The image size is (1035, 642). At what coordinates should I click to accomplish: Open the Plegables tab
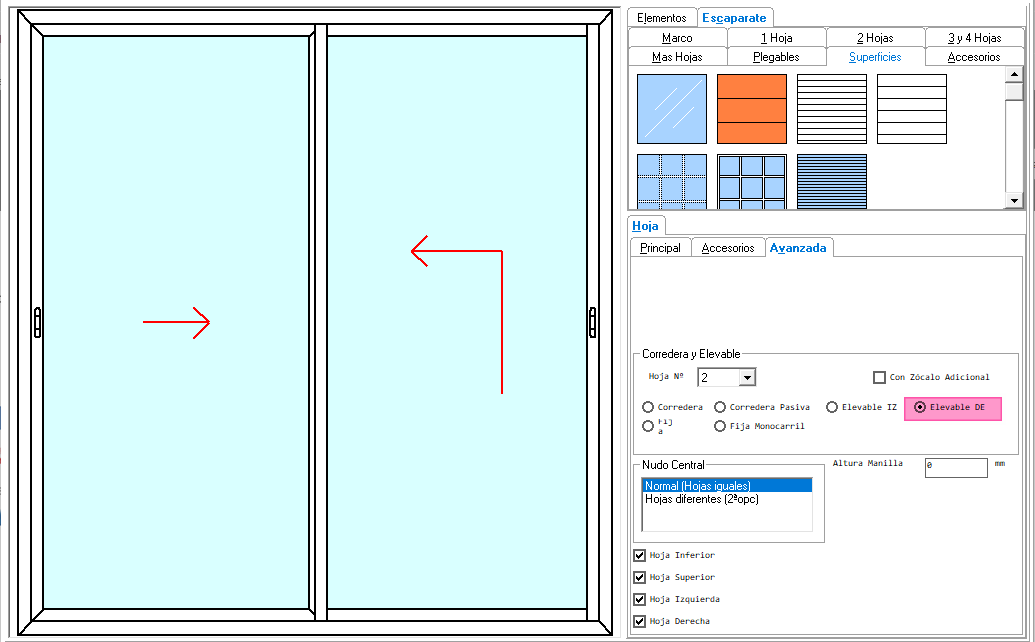[x=776, y=57]
